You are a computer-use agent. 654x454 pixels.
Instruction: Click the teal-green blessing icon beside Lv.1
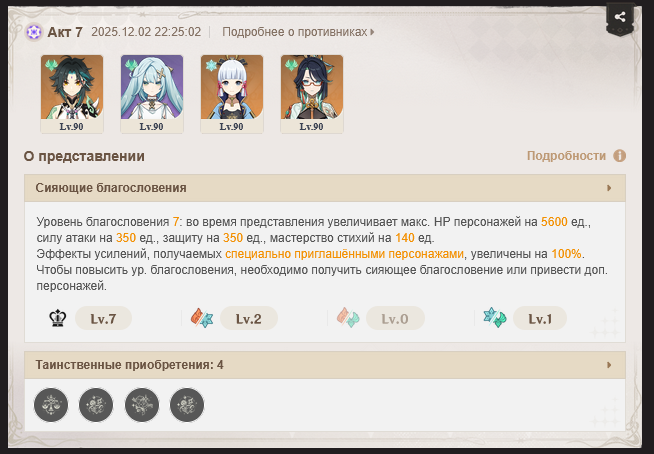pyautogui.click(x=495, y=318)
